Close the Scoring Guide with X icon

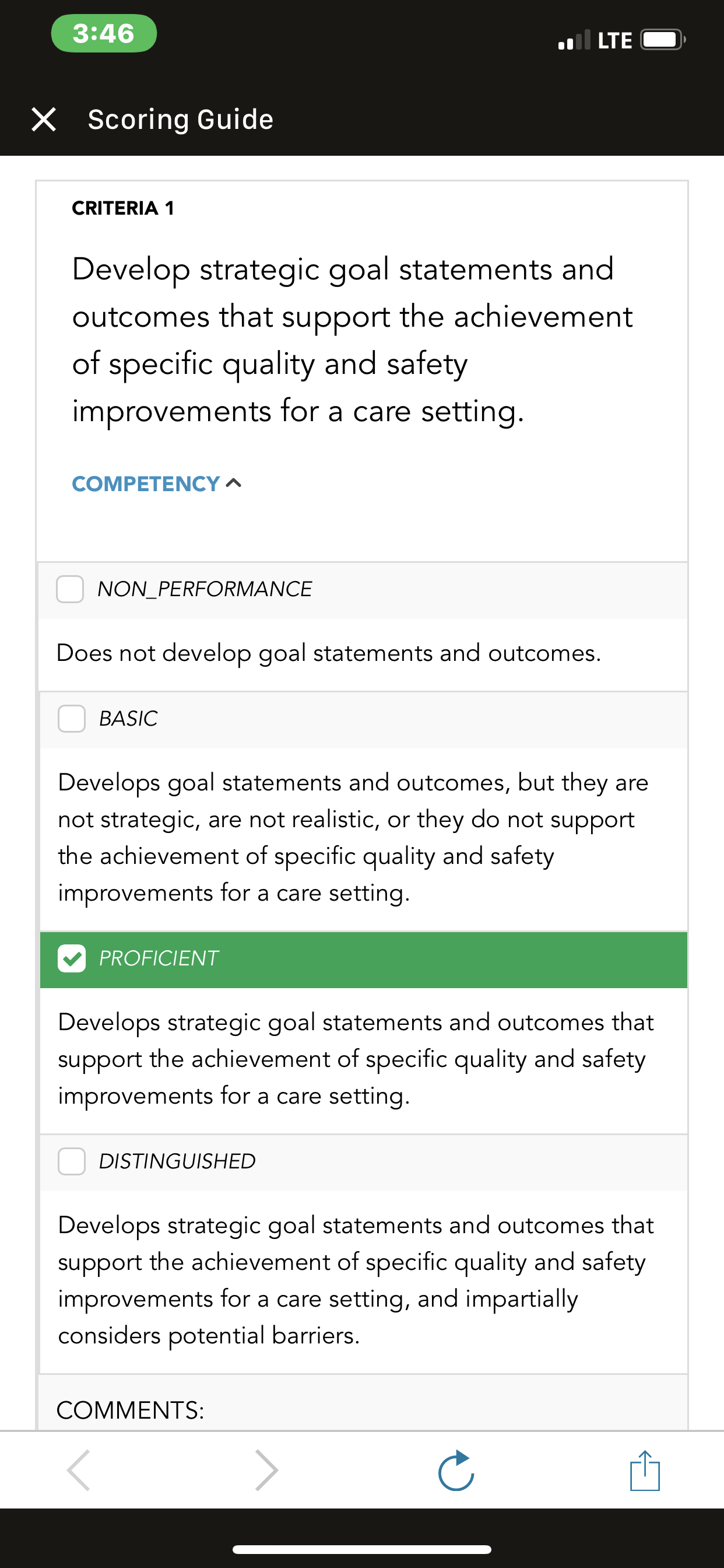[44, 120]
